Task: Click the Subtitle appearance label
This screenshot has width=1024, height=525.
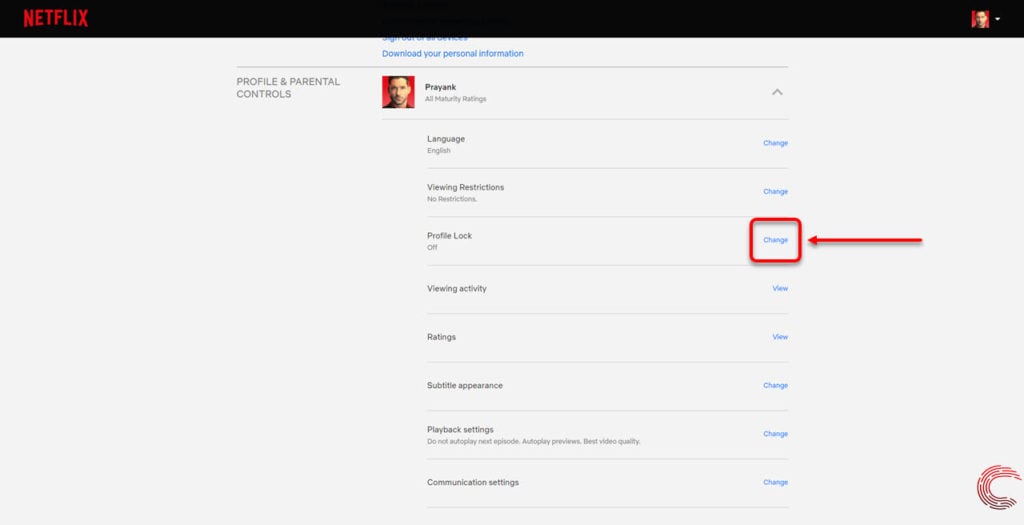Action: (x=465, y=385)
